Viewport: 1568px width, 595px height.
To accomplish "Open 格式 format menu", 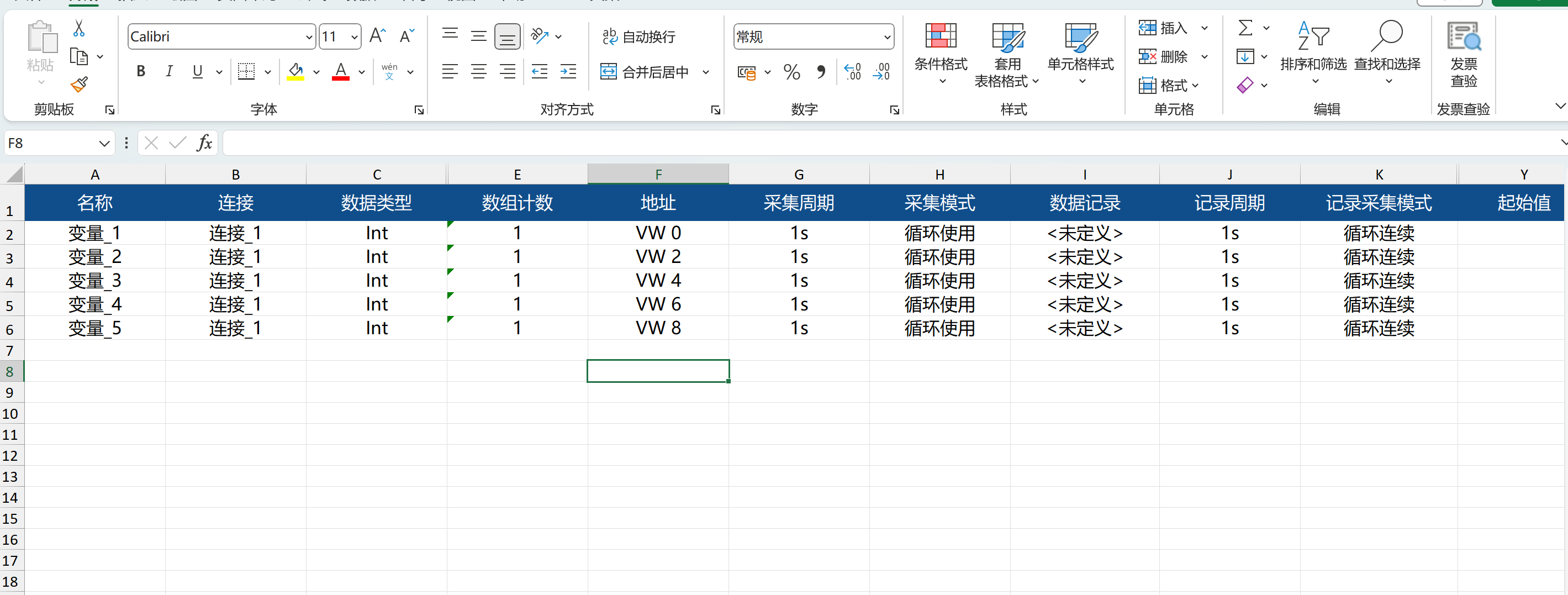I will point(1168,85).
